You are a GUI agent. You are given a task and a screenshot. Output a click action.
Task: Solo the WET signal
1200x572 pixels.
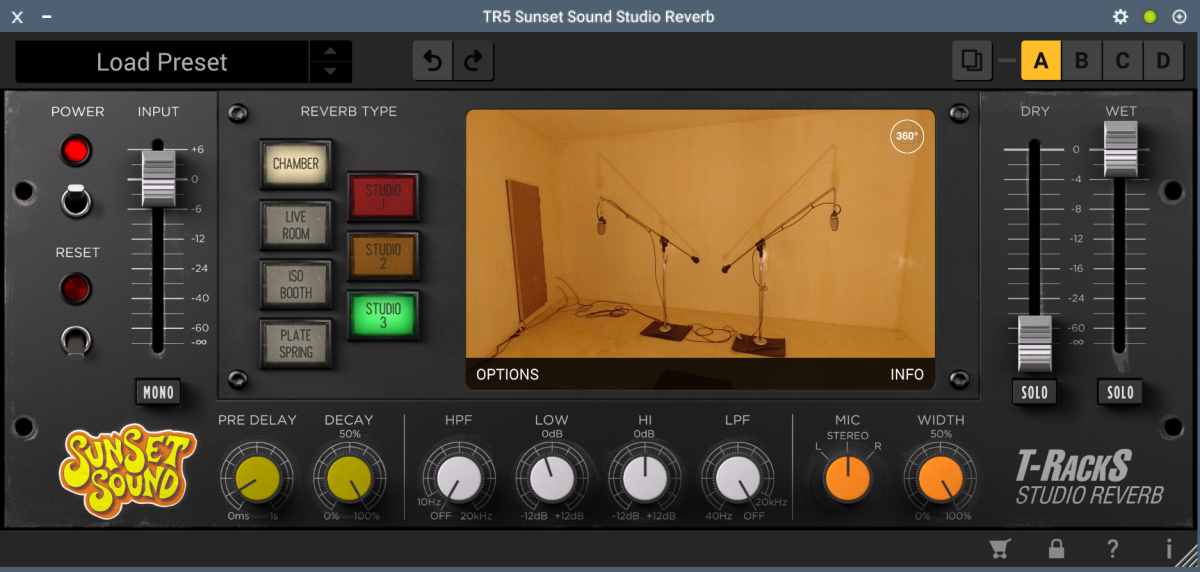(1121, 393)
